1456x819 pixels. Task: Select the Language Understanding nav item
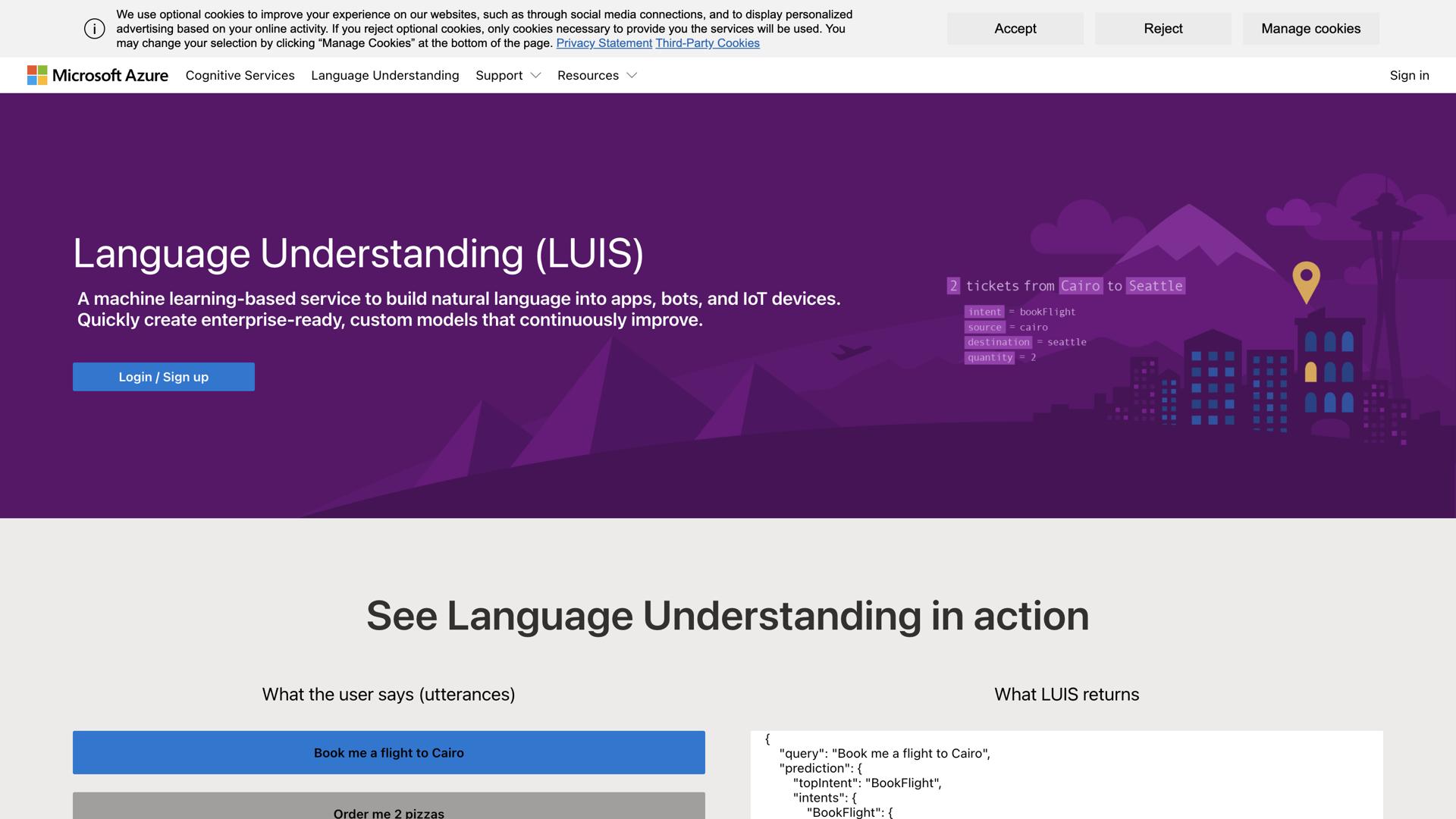(384, 75)
